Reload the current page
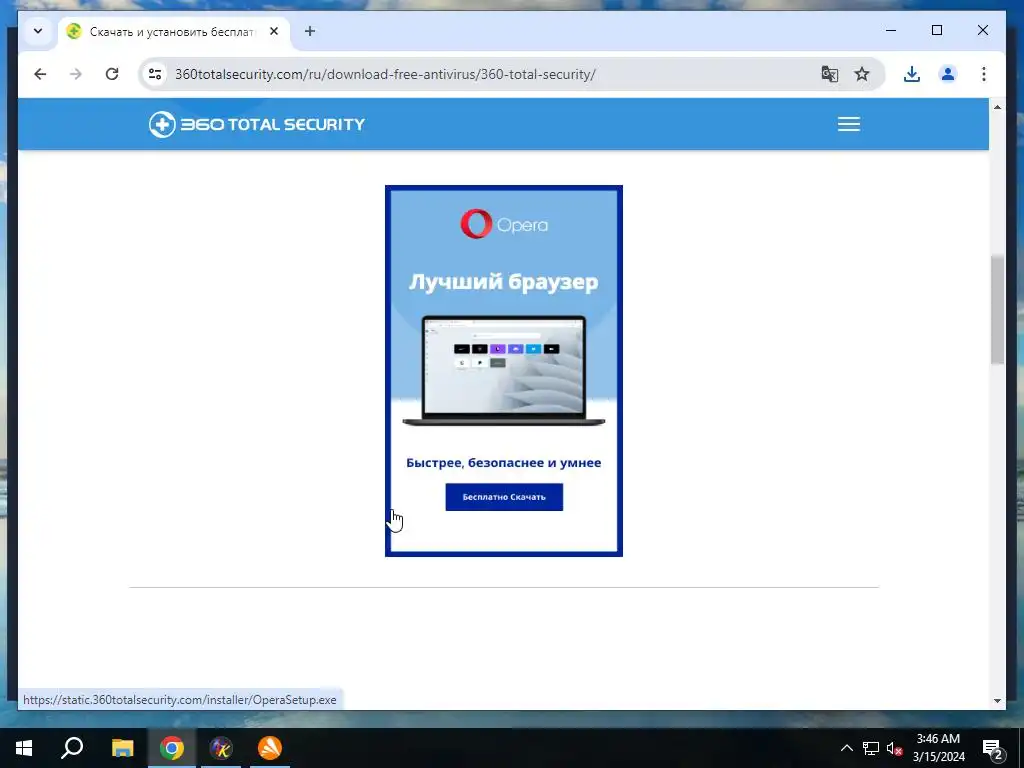Viewport: 1024px width, 768px height. coord(112,74)
